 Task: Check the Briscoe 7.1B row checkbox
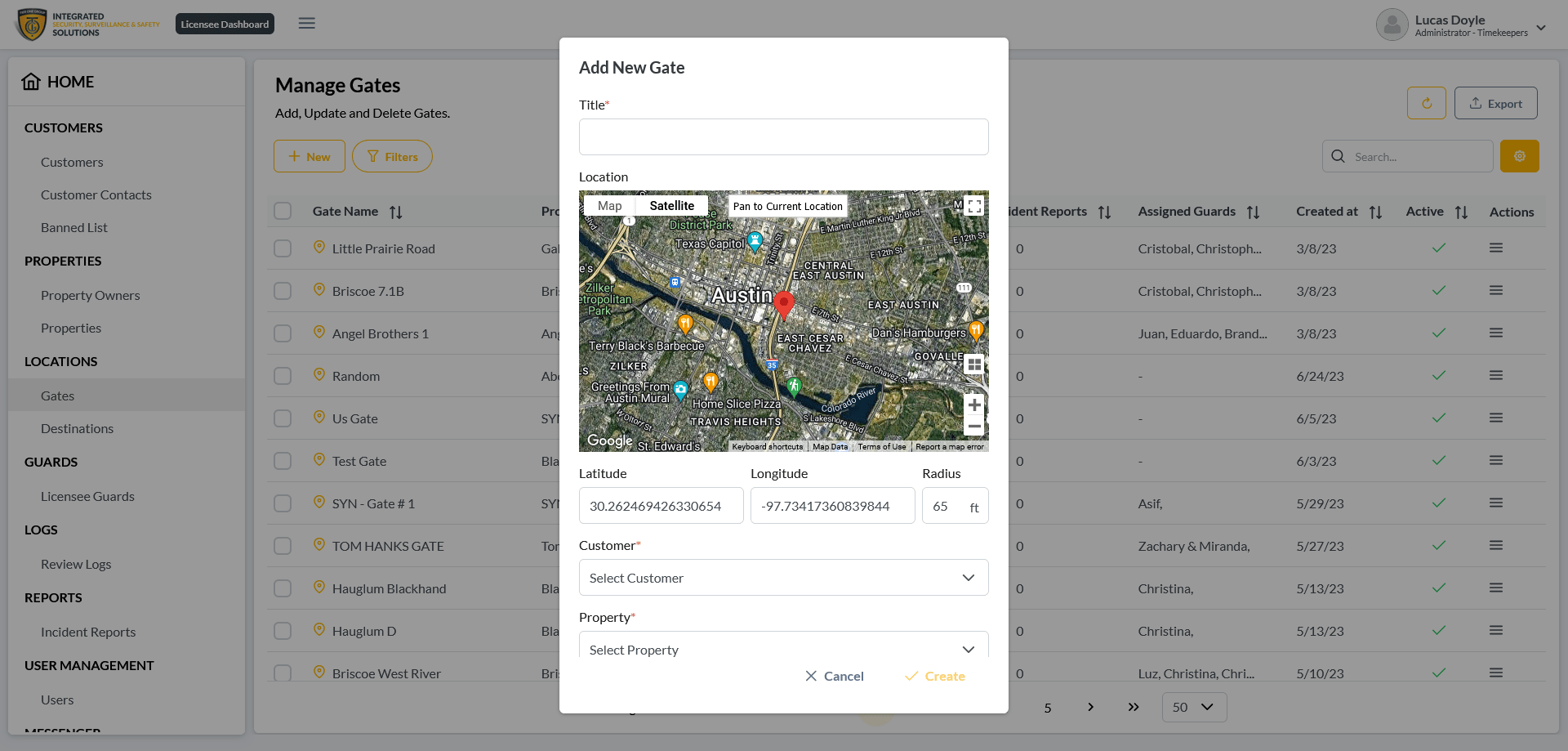tap(283, 291)
